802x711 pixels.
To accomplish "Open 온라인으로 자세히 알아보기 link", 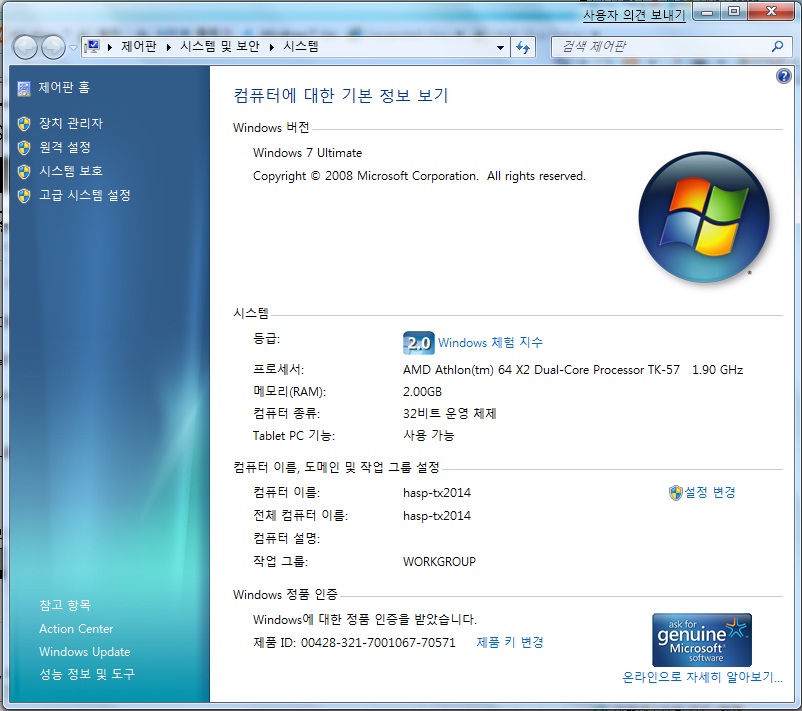I will pyautogui.click(x=702, y=677).
